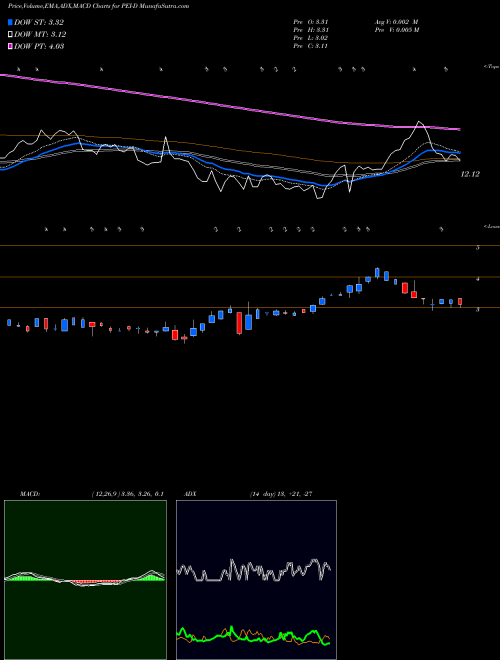This screenshot has height=660, width=500.
Task: Click the magenta DOW PT legend swatch
Action: tap(11, 47)
